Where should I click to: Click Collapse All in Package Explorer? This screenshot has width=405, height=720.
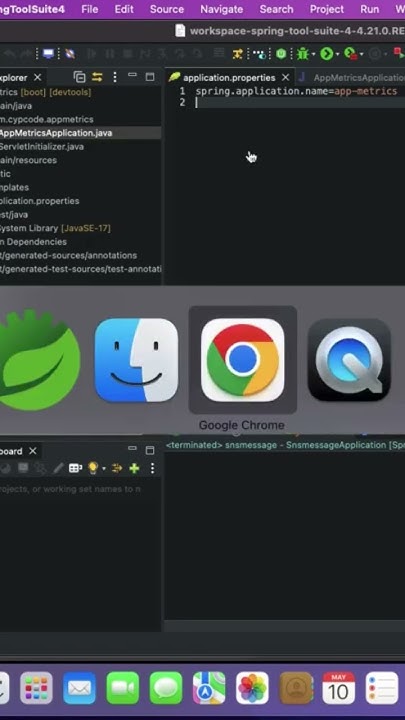tap(79, 77)
